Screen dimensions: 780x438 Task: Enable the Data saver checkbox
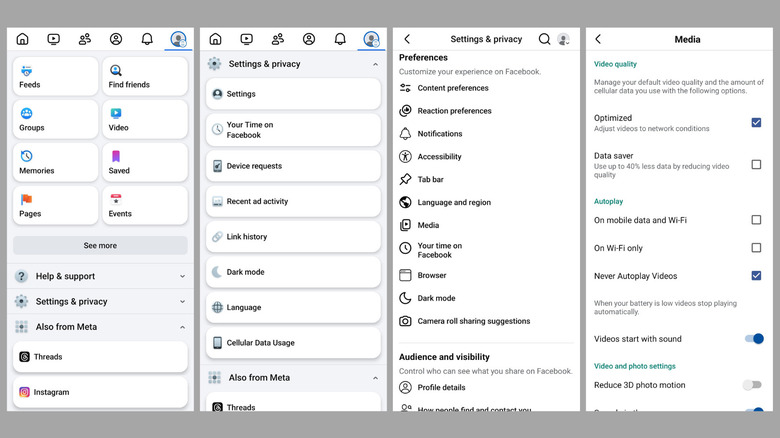coord(756,164)
